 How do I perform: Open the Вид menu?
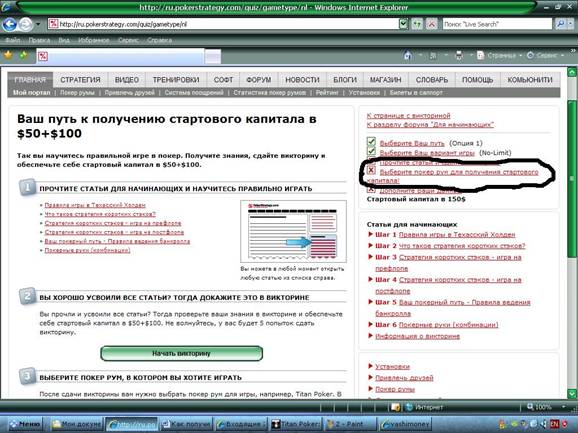[64, 40]
